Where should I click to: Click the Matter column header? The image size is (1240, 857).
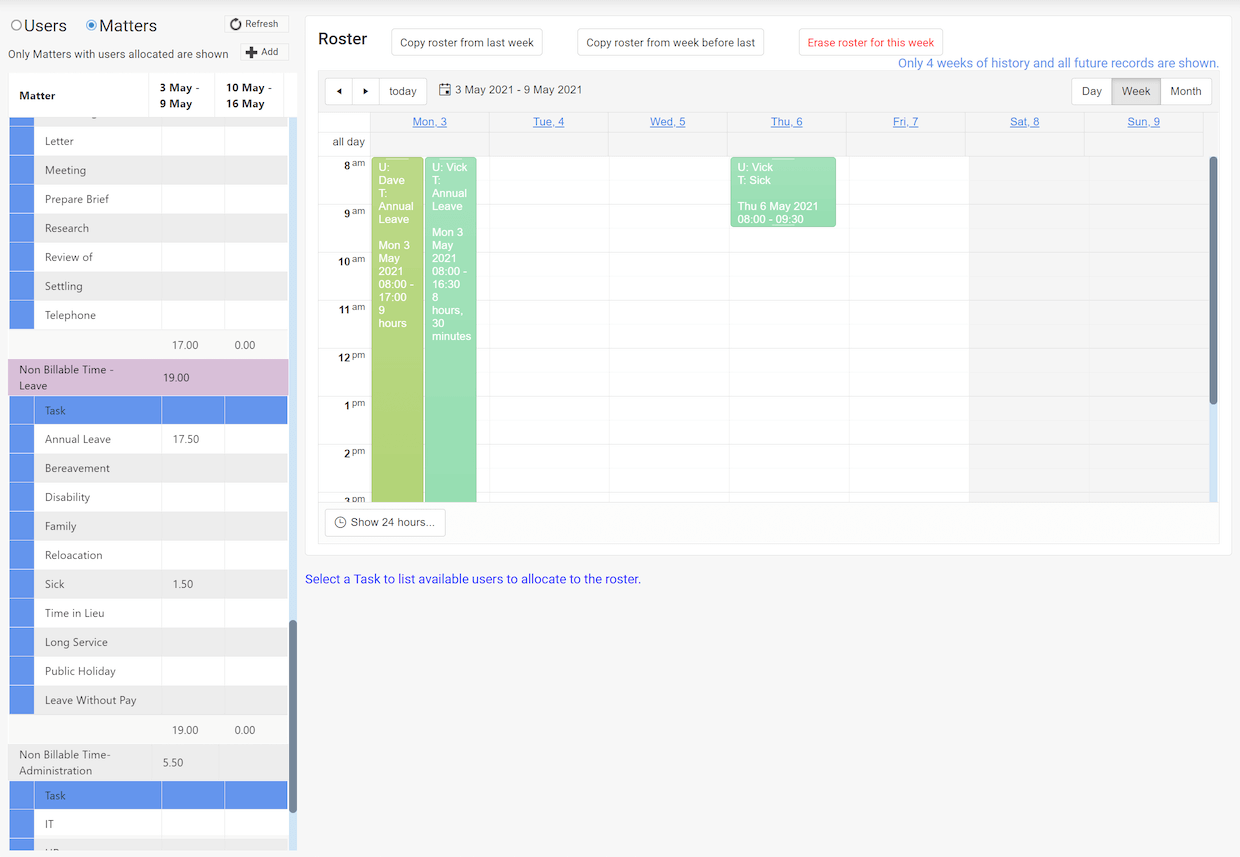pyautogui.click(x=79, y=95)
